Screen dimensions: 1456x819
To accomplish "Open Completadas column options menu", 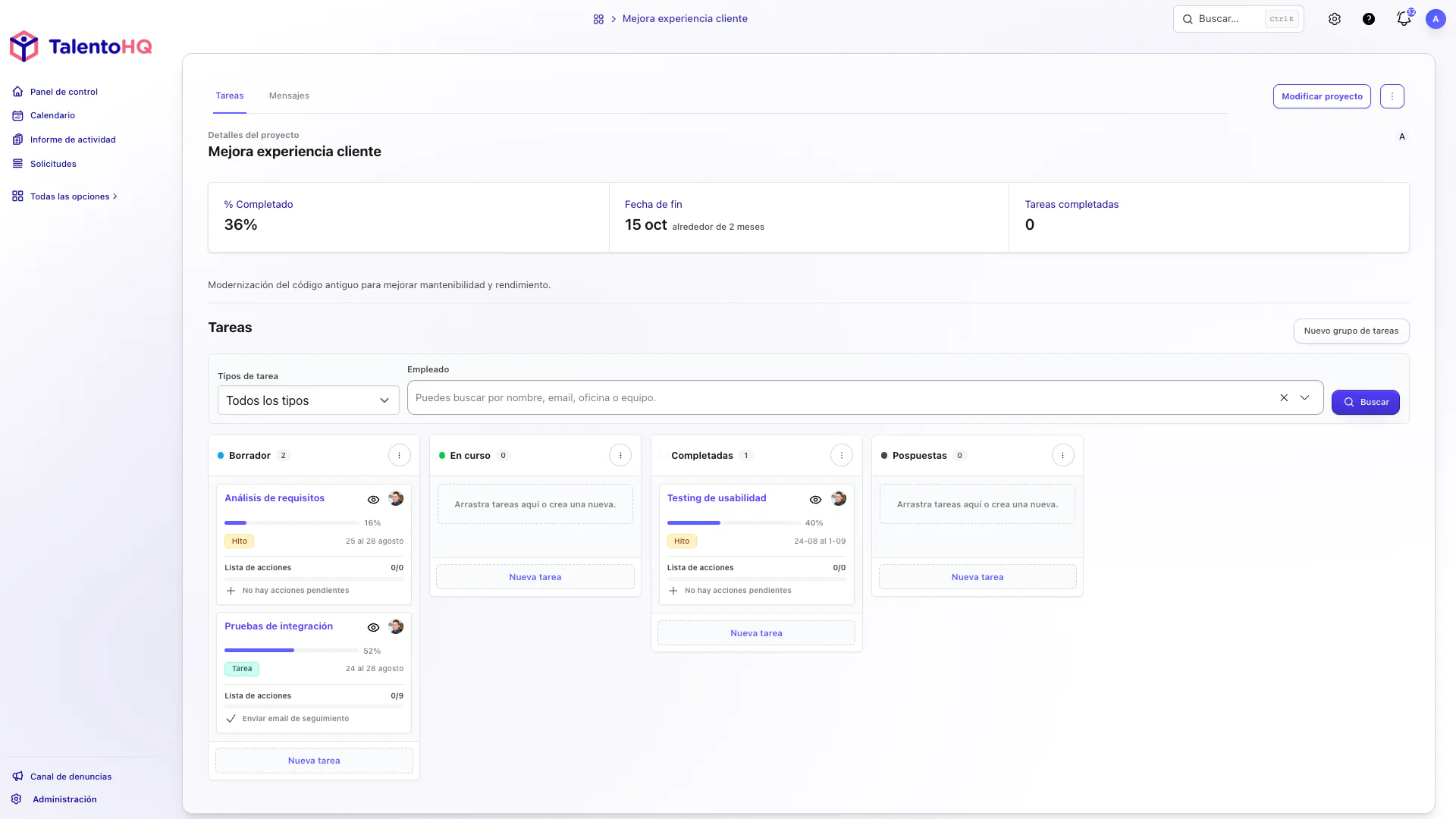I will pos(842,456).
